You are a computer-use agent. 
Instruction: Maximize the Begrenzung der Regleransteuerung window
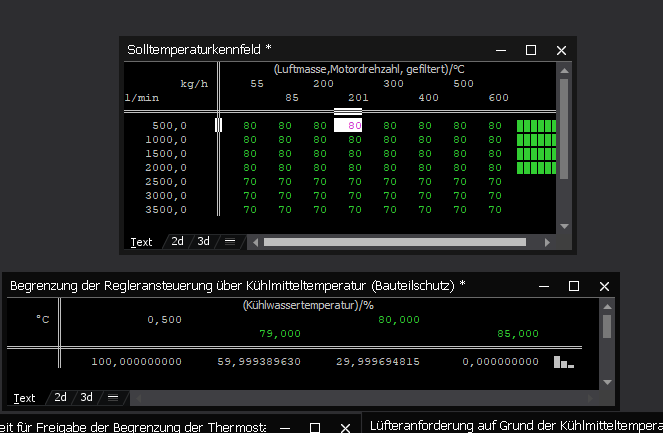pyautogui.click(x=574, y=286)
